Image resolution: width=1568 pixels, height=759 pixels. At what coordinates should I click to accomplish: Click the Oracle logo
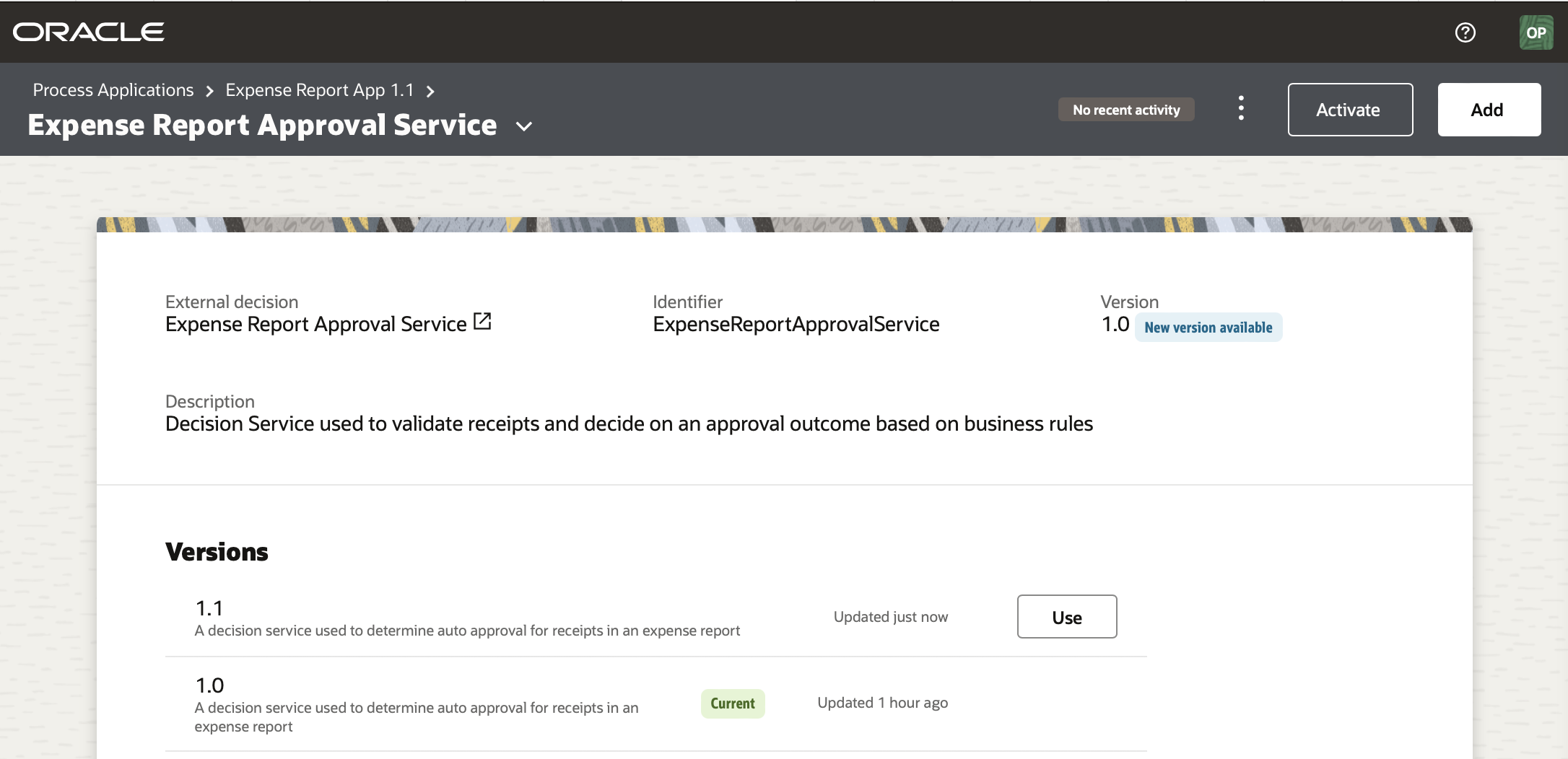pyautogui.click(x=87, y=32)
